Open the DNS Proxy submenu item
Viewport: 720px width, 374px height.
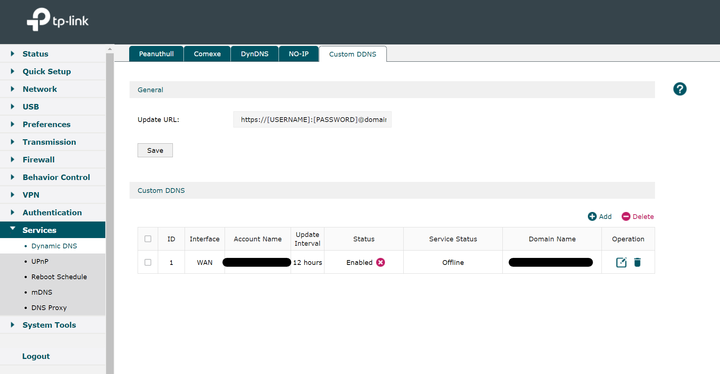[x=52, y=307]
